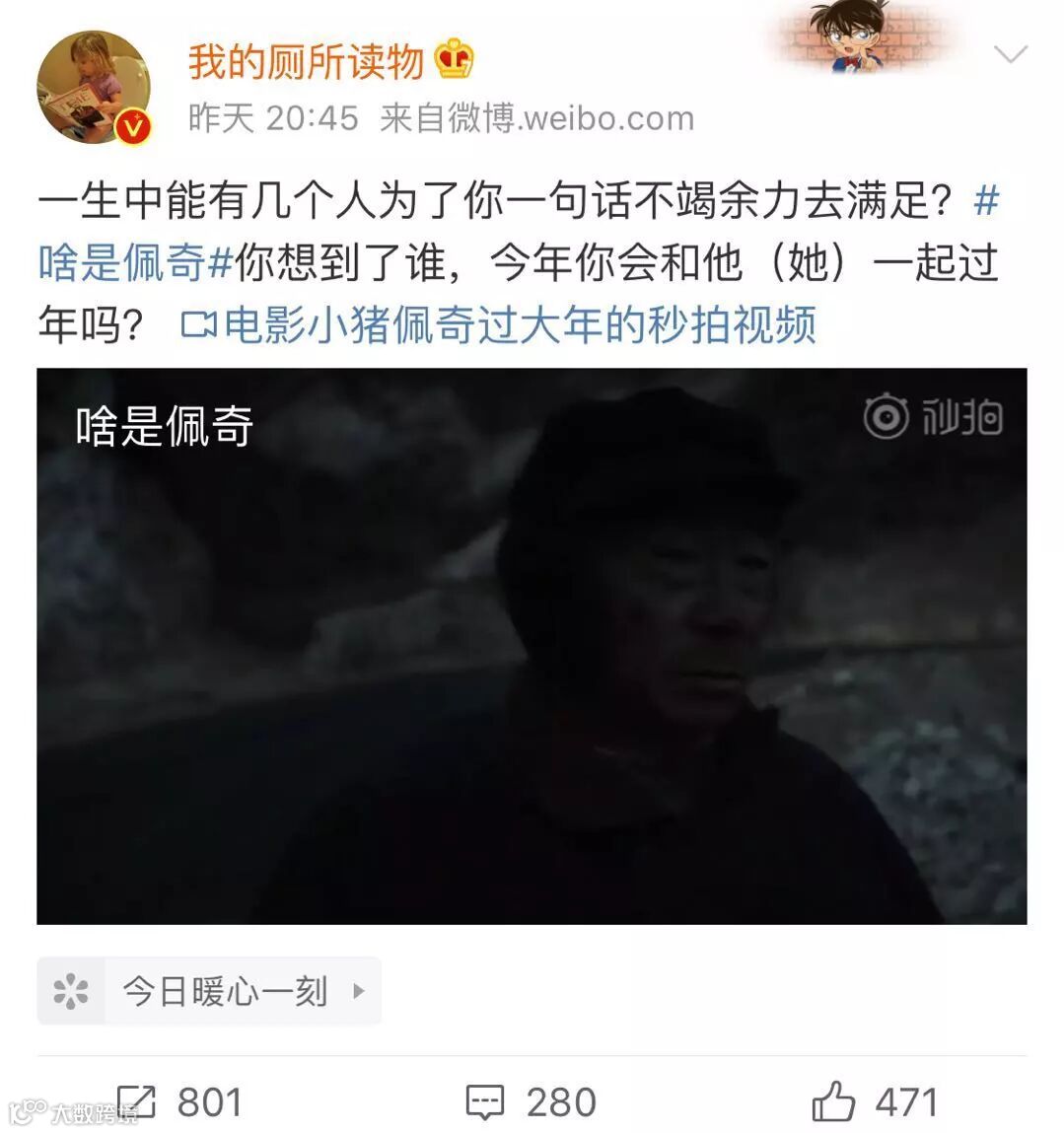Tap the crown membership icon beside username
The width and height of the screenshot is (1064, 1133).
click(454, 58)
